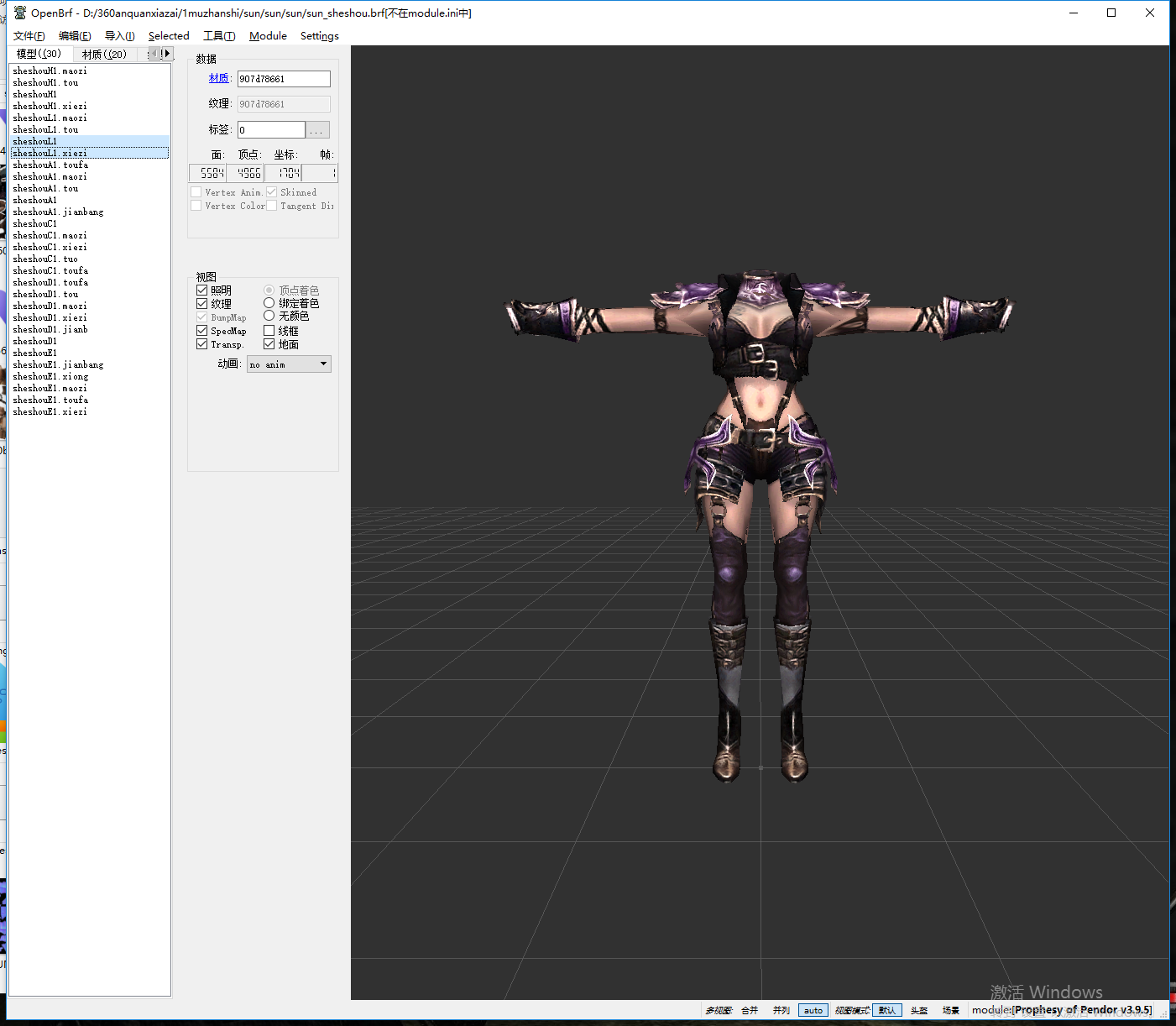Toggle the 照明 lighting checkbox
1176x1026 pixels.
click(x=201, y=291)
